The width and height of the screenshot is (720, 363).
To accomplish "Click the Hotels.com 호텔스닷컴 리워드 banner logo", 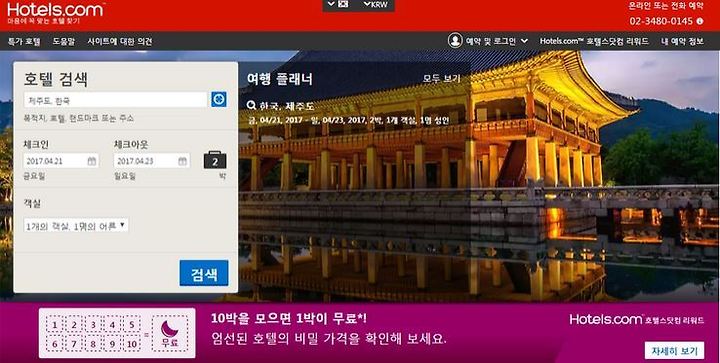I will coord(636,319).
